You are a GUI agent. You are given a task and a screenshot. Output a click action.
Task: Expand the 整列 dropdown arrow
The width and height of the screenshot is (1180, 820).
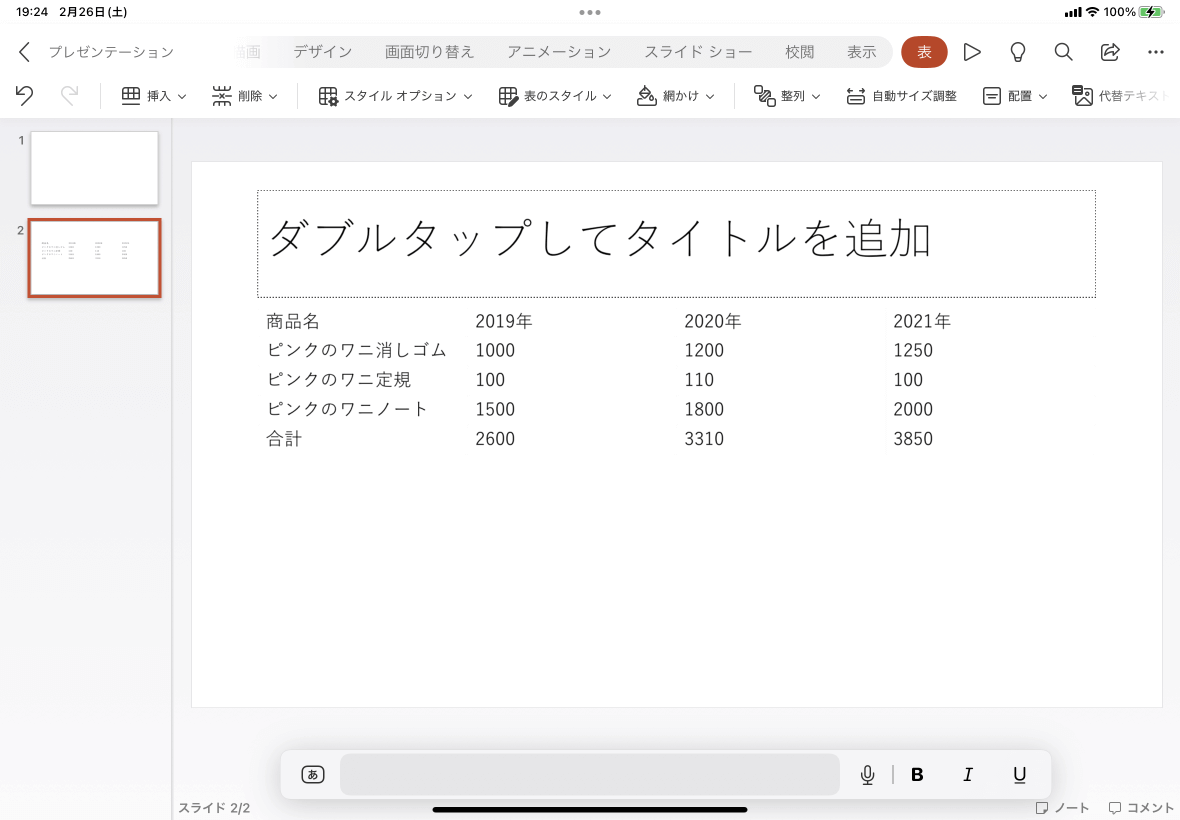coord(816,96)
